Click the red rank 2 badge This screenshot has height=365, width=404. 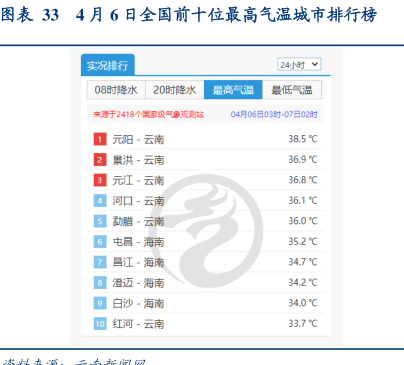point(100,160)
